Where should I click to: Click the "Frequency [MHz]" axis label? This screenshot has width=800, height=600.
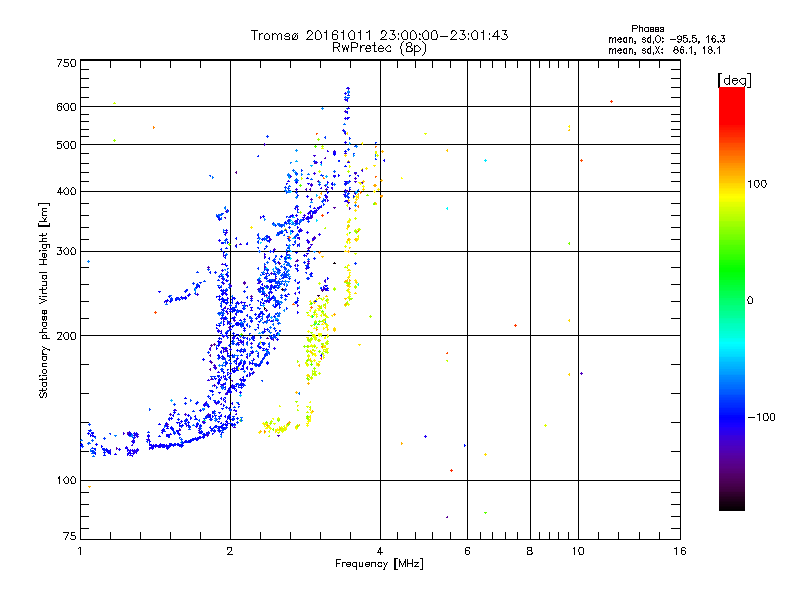pos(379,564)
